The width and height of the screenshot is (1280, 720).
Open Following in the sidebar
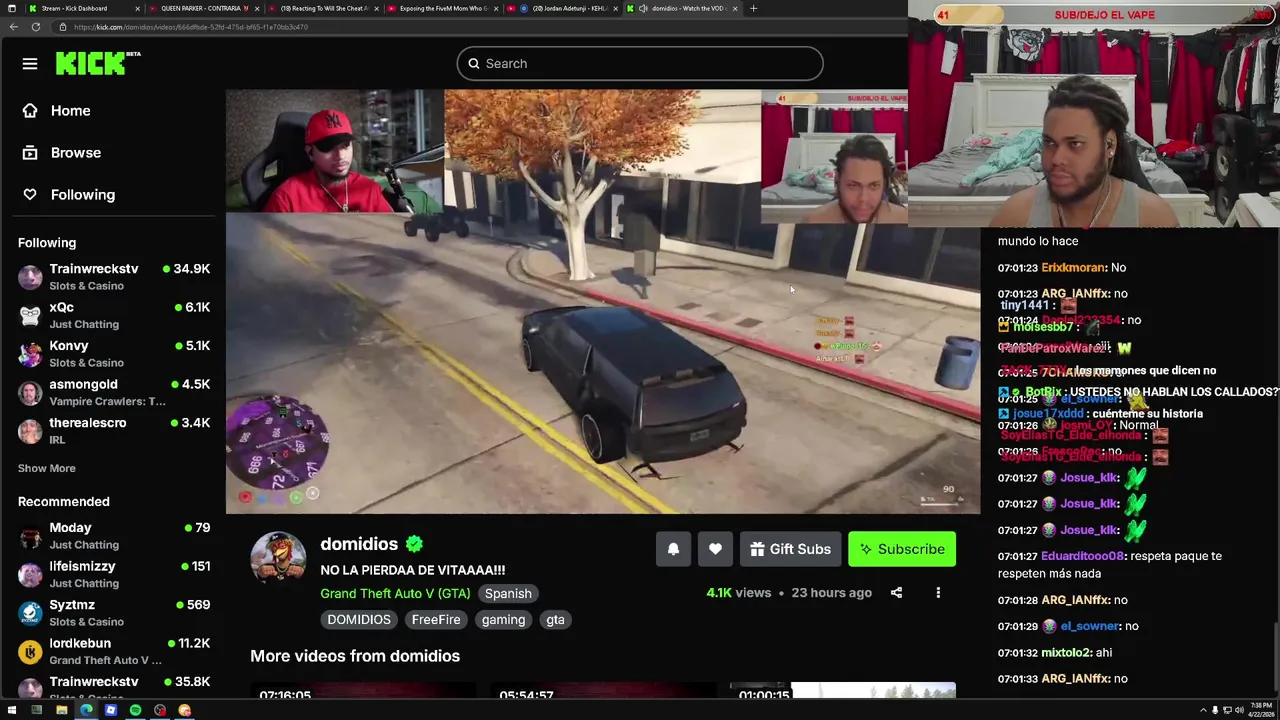69,195
